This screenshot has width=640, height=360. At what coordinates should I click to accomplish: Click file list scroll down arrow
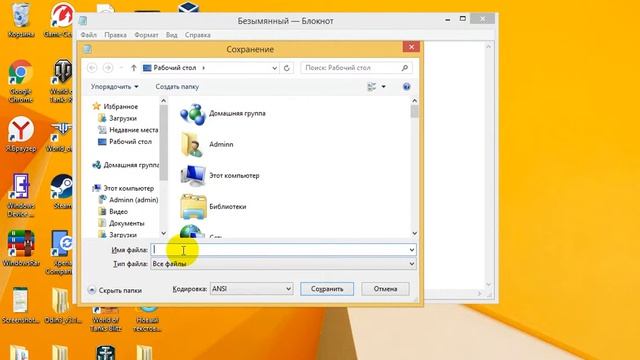click(x=415, y=233)
